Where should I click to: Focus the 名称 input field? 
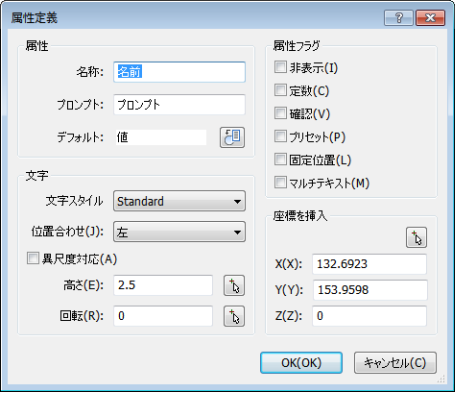(179, 72)
